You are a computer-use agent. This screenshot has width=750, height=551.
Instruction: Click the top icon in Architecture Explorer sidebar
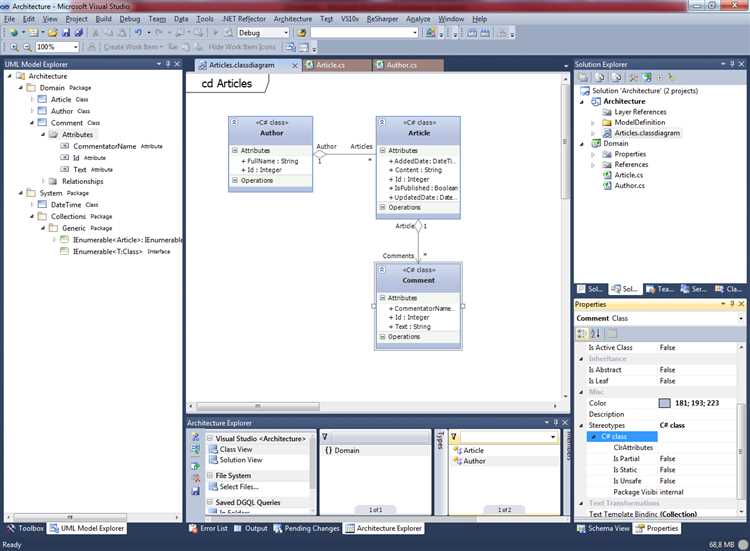point(196,437)
